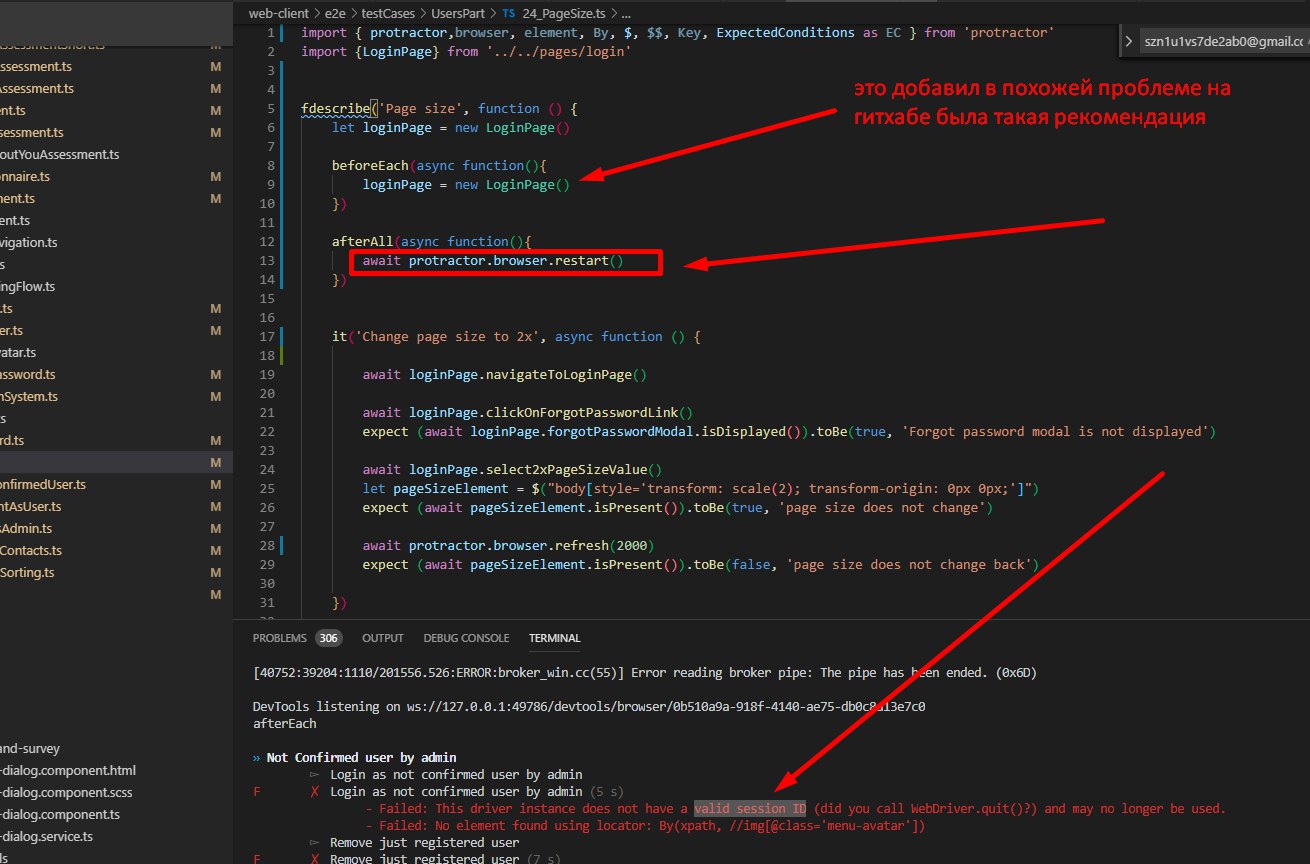This screenshot has height=864, width=1310.
Task: Click the fdescribe keyword in the code
Action: pyautogui.click(x=335, y=108)
